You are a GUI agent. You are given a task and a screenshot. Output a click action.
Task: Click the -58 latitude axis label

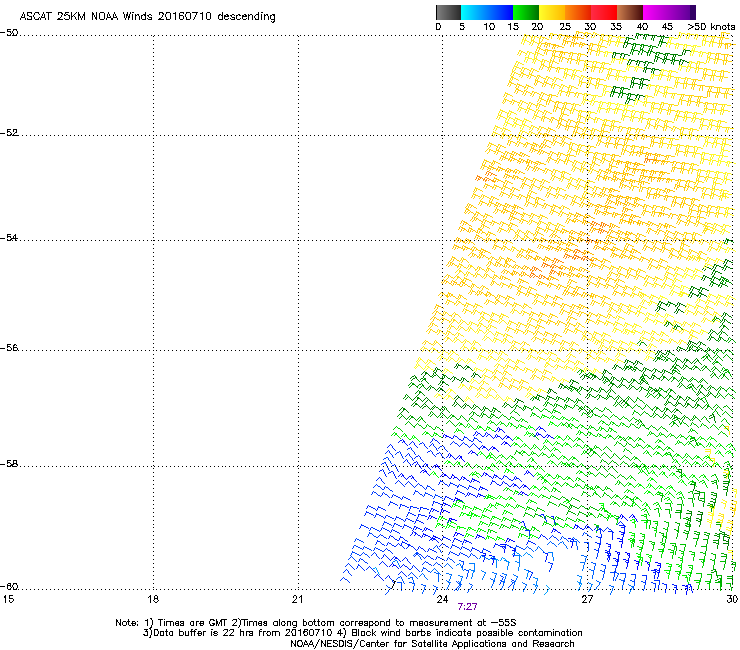[9, 464]
